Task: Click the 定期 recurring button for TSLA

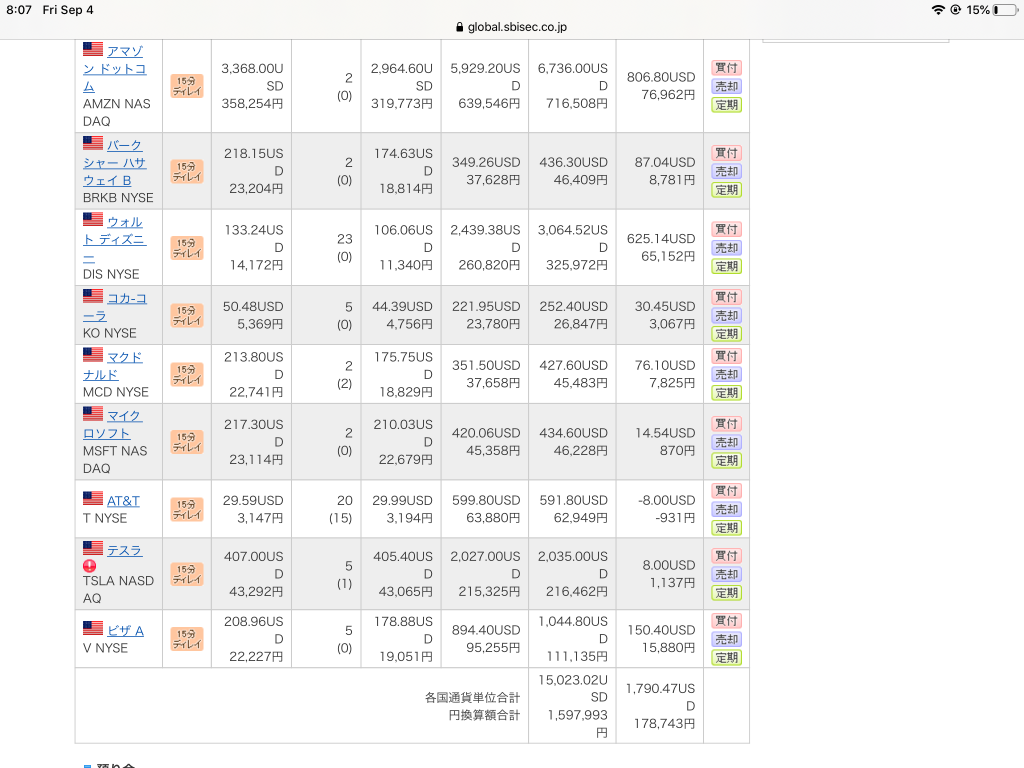Action: click(726, 592)
